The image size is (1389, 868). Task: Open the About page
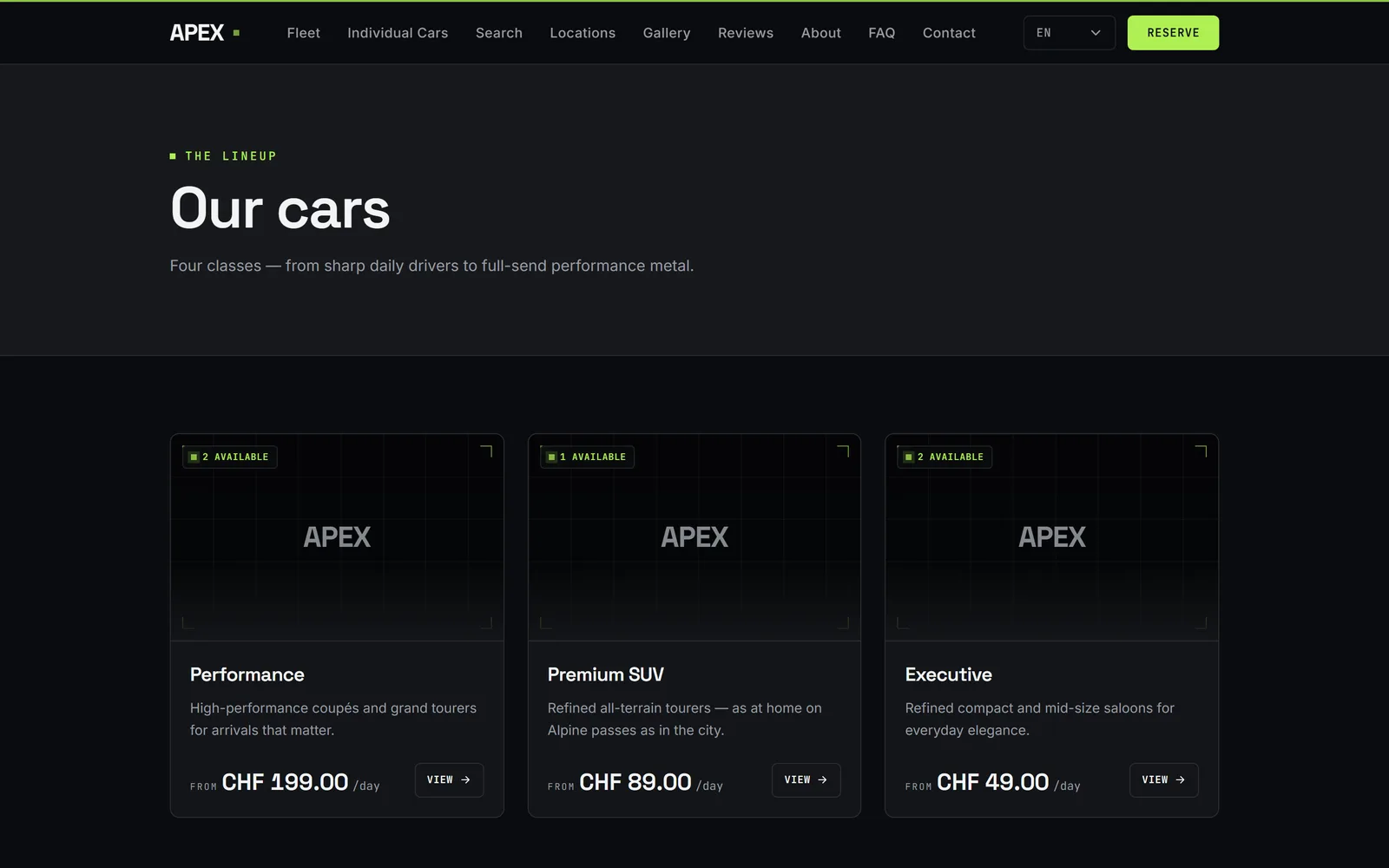(821, 33)
